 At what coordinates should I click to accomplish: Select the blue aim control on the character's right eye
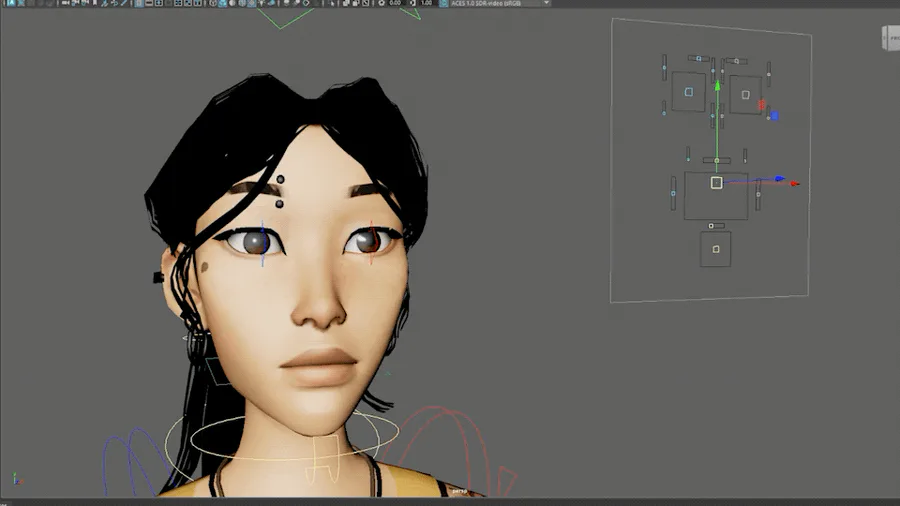[262, 243]
